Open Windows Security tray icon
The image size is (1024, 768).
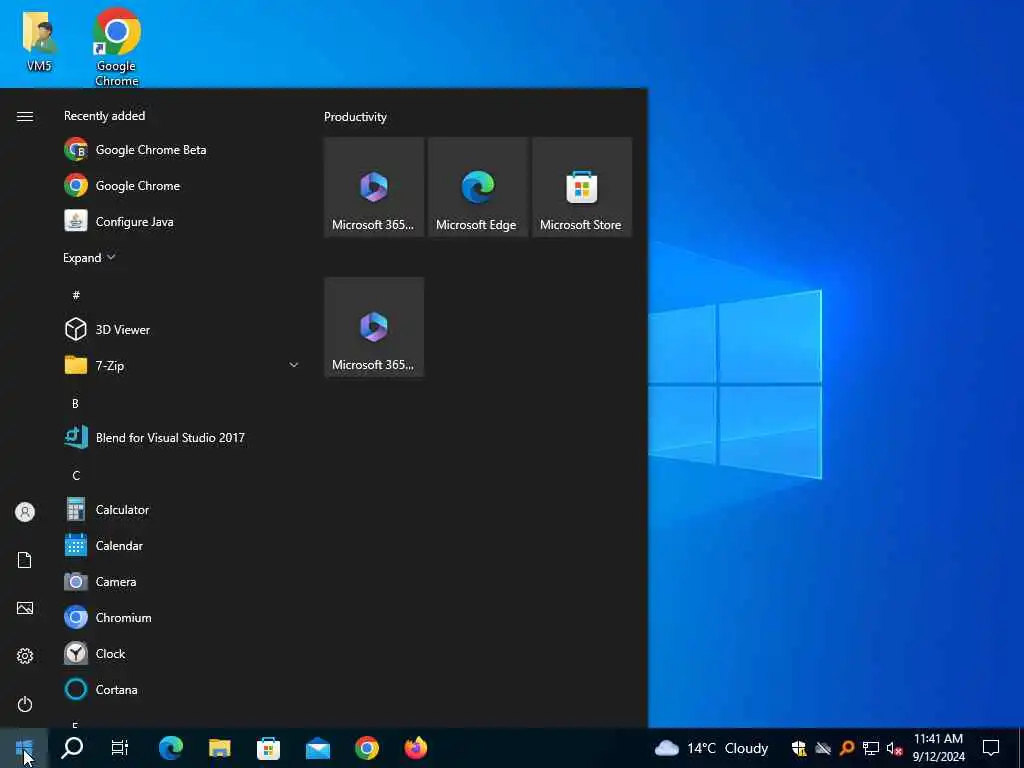(799, 748)
